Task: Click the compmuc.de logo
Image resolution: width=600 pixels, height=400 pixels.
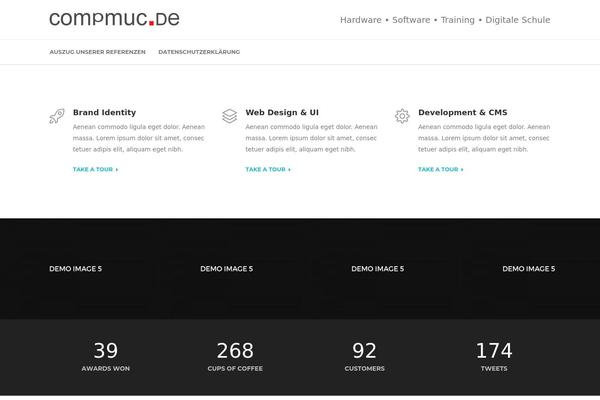Action: click(114, 19)
